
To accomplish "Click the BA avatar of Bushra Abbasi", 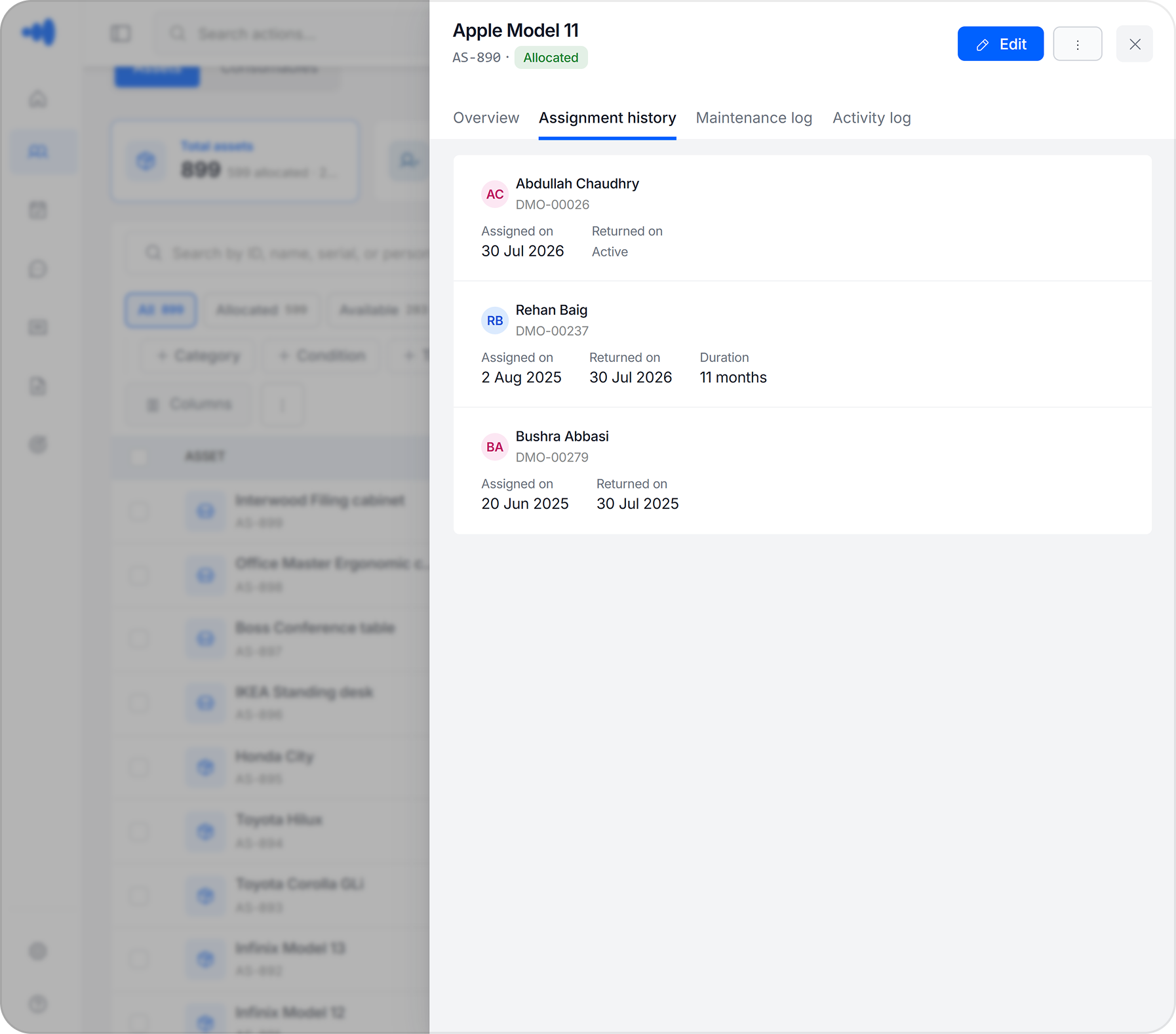I will (x=495, y=447).
